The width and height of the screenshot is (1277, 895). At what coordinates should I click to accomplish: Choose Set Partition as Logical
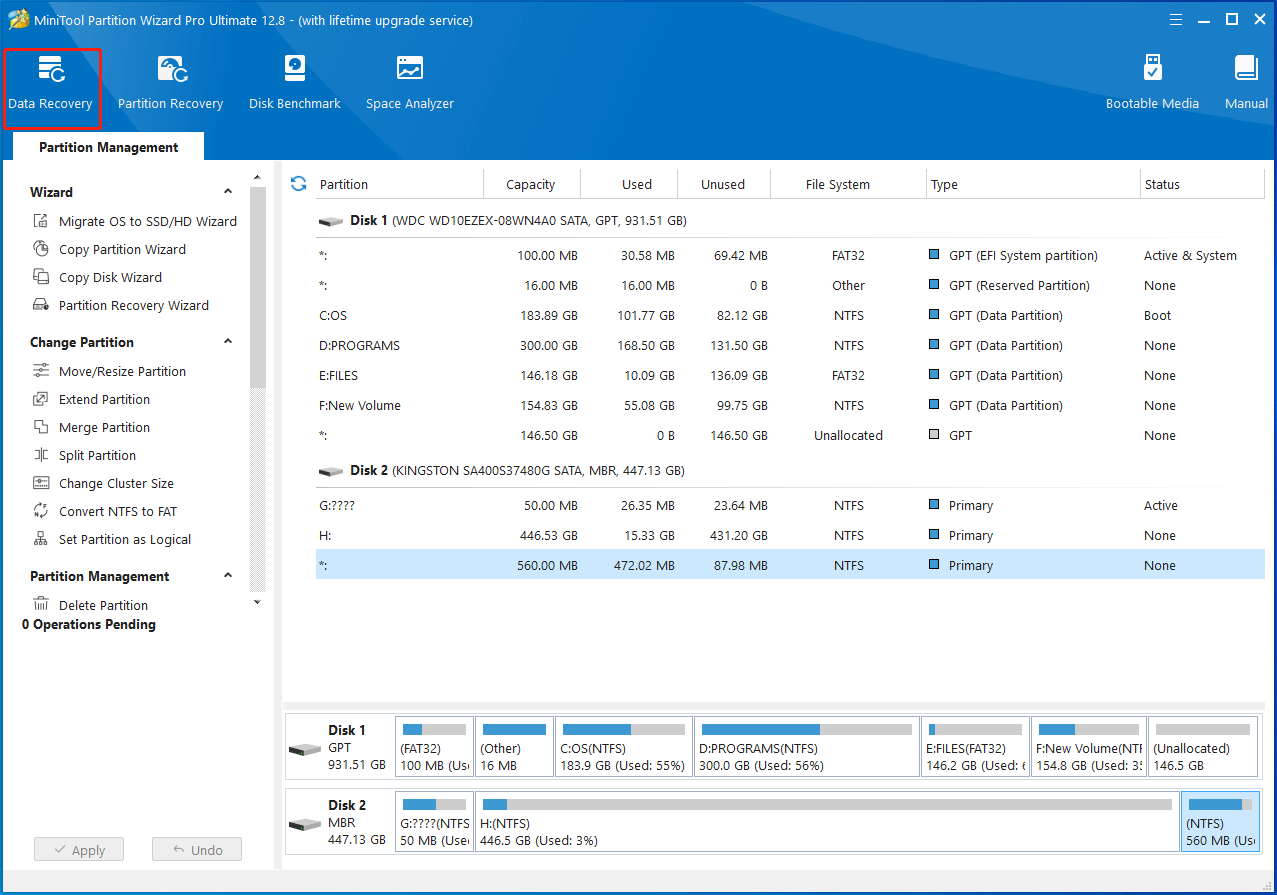[x=112, y=539]
